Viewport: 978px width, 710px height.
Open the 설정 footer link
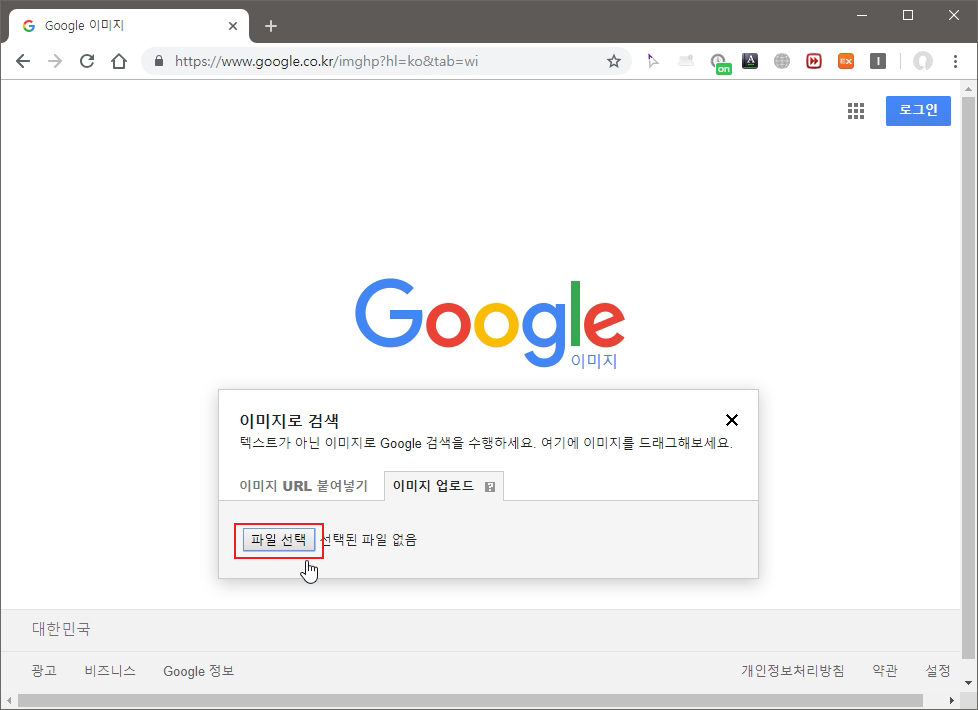click(937, 671)
